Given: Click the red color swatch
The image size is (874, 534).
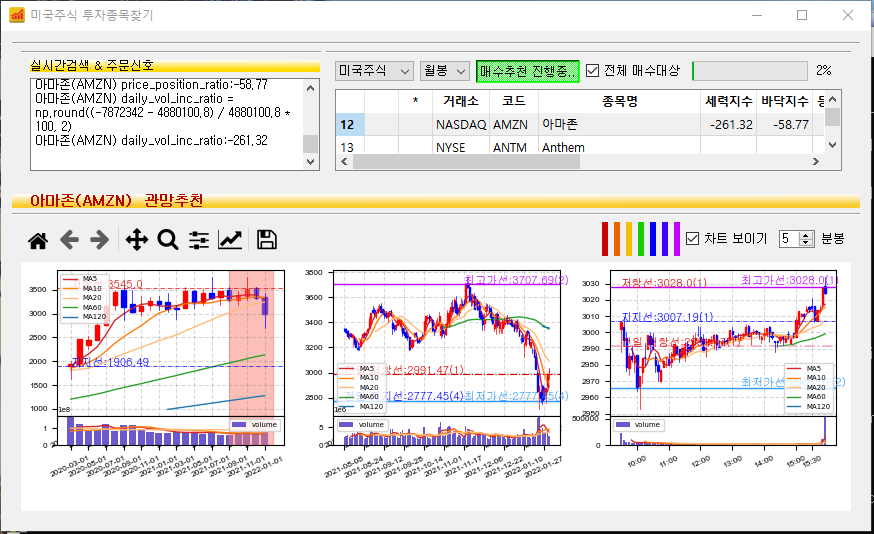Looking at the screenshot, I should (605, 239).
